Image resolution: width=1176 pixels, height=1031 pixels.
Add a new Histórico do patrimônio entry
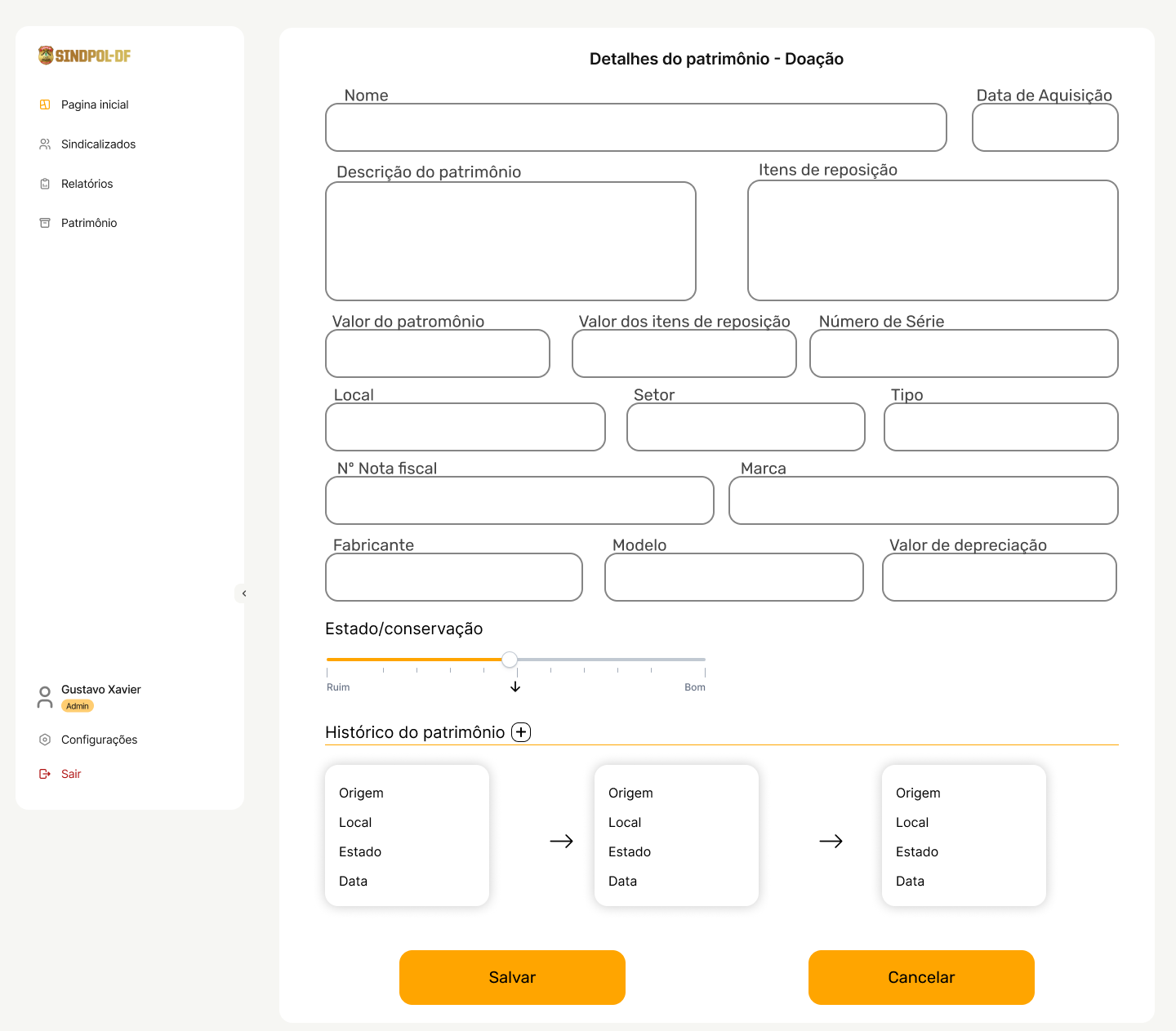pyautogui.click(x=521, y=732)
